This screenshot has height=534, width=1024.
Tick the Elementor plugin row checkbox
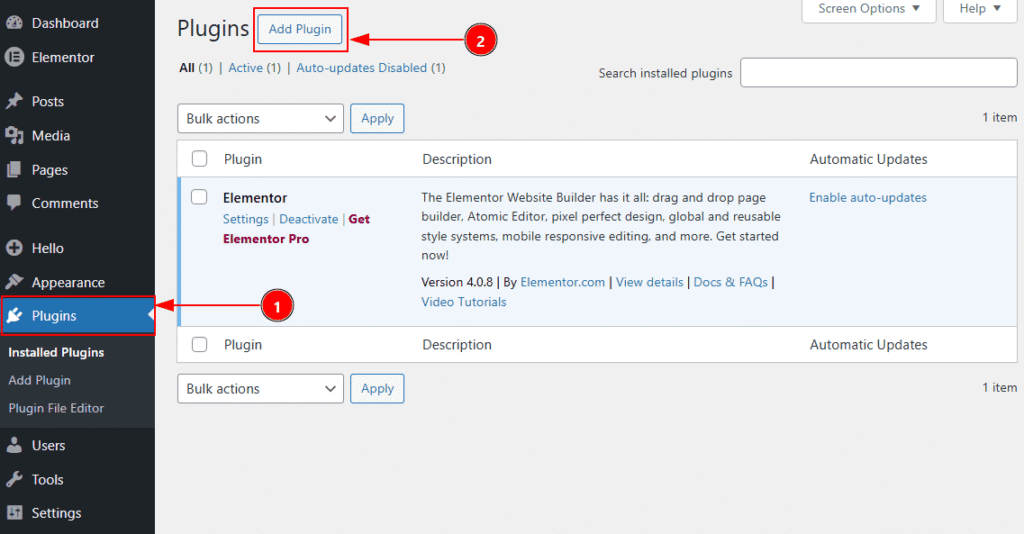point(199,196)
